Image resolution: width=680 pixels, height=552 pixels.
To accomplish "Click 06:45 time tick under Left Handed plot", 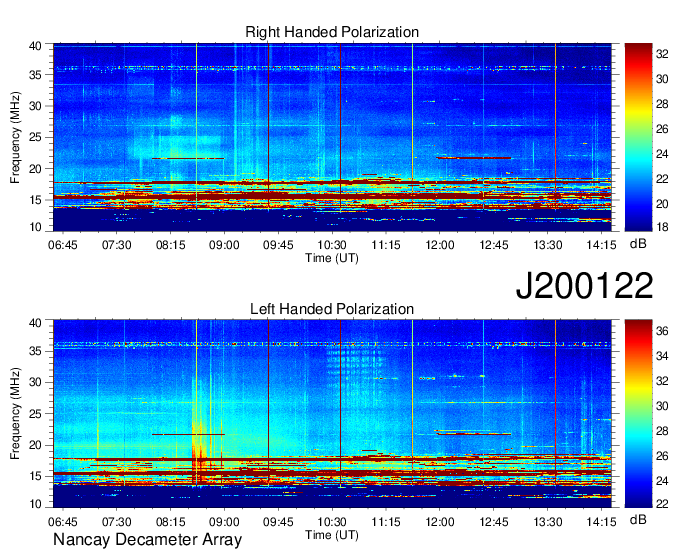I will (62, 522).
